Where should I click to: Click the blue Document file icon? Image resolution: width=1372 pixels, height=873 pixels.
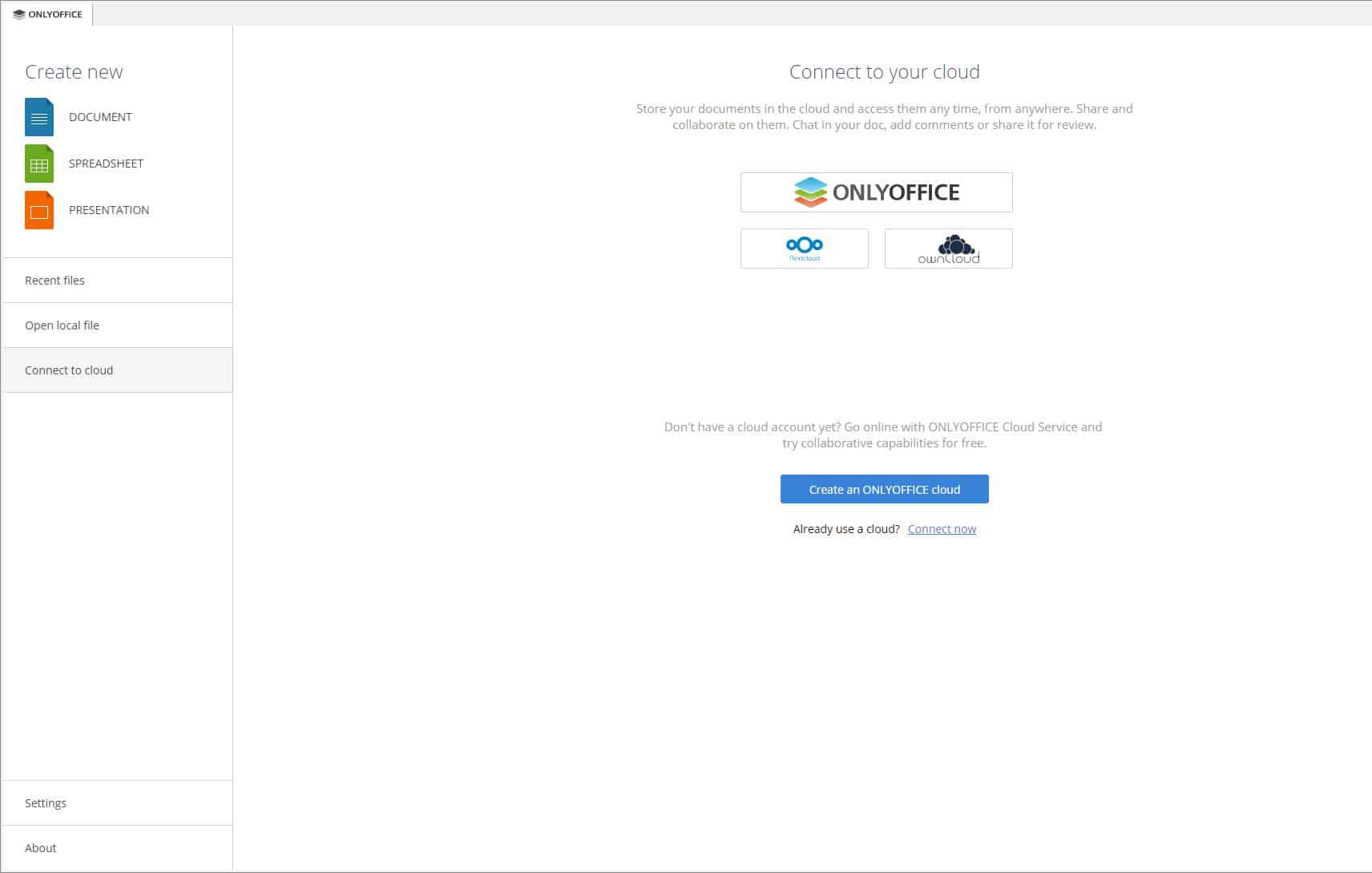coord(39,117)
